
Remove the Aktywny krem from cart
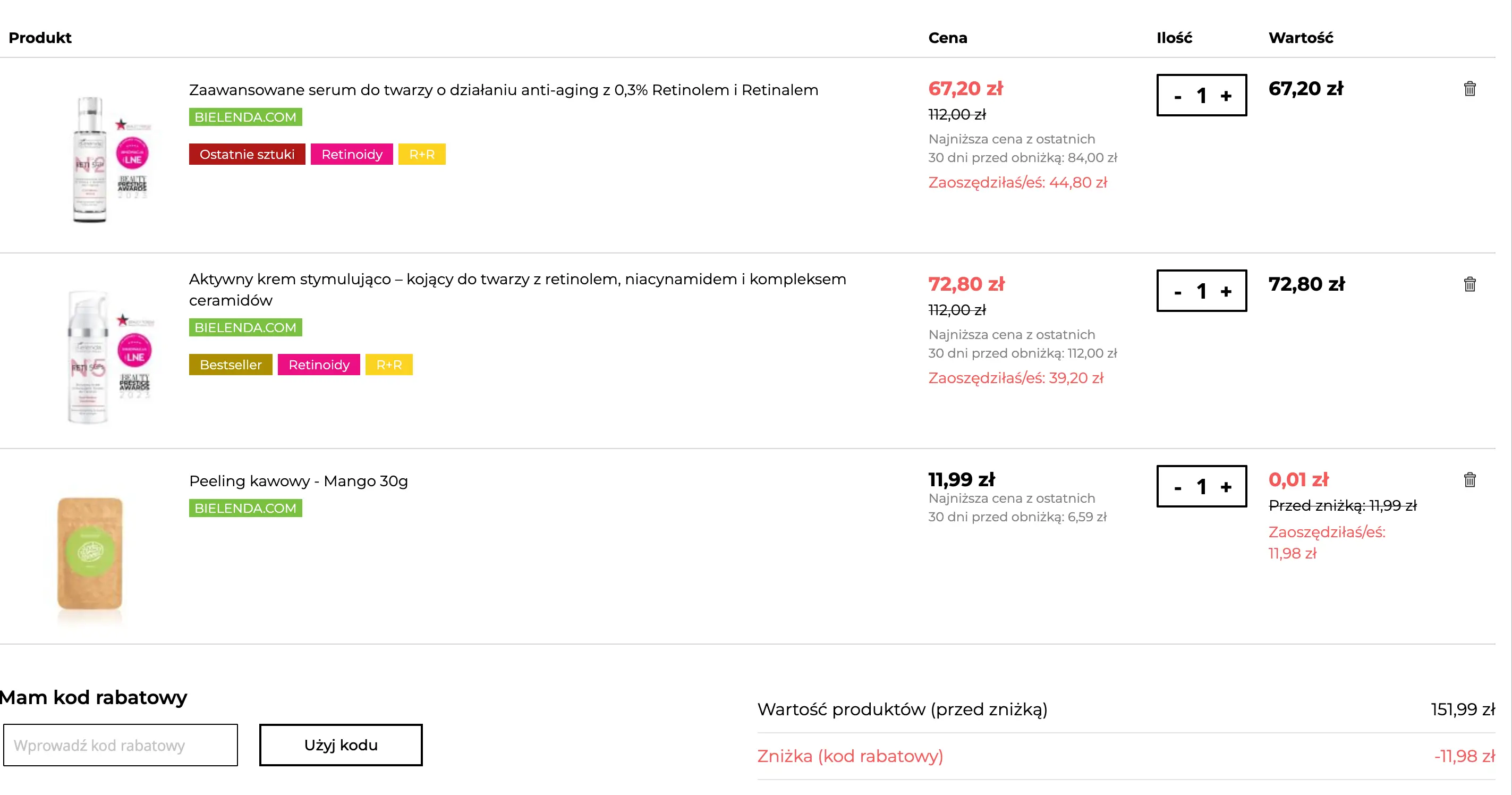click(x=1469, y=284)
